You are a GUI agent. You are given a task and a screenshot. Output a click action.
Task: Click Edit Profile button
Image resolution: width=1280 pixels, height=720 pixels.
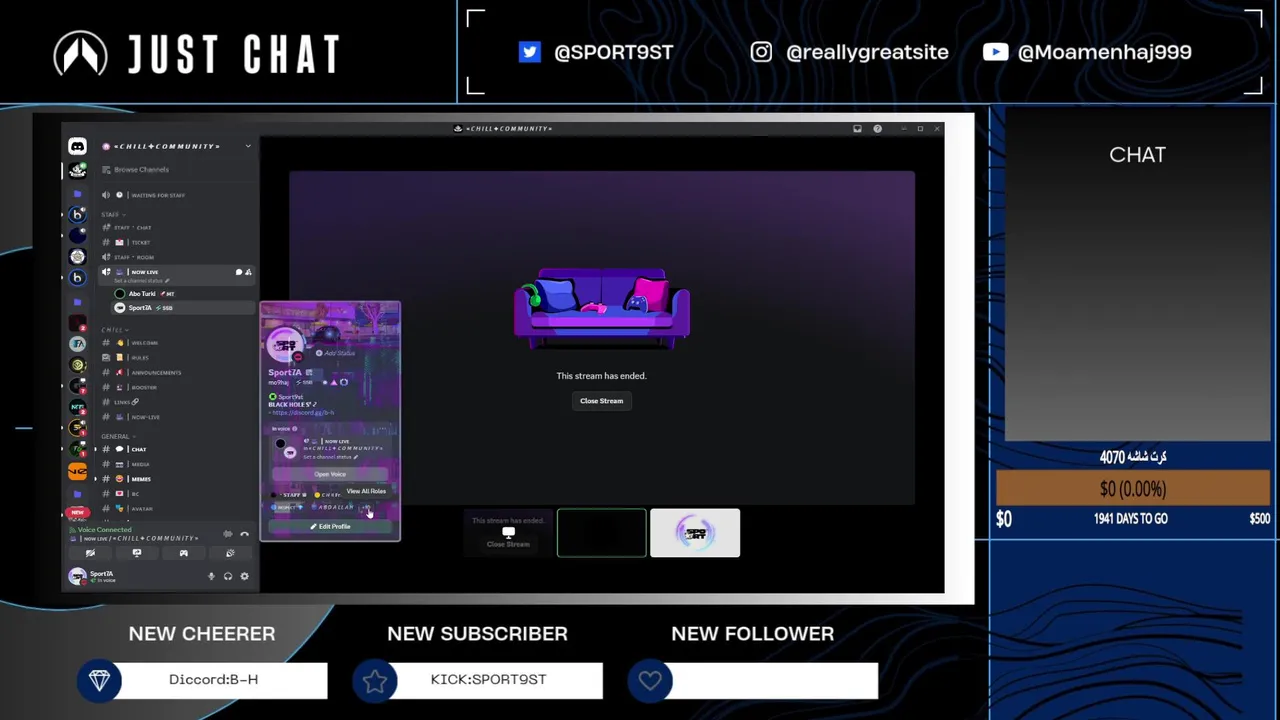point(330,527)
